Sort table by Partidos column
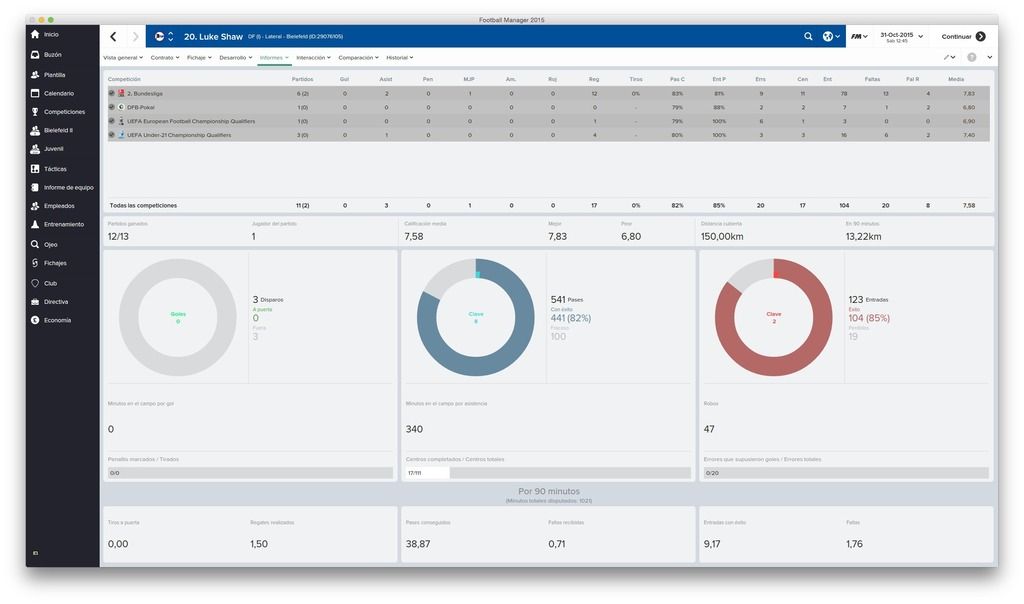 (x=302, y=79)
